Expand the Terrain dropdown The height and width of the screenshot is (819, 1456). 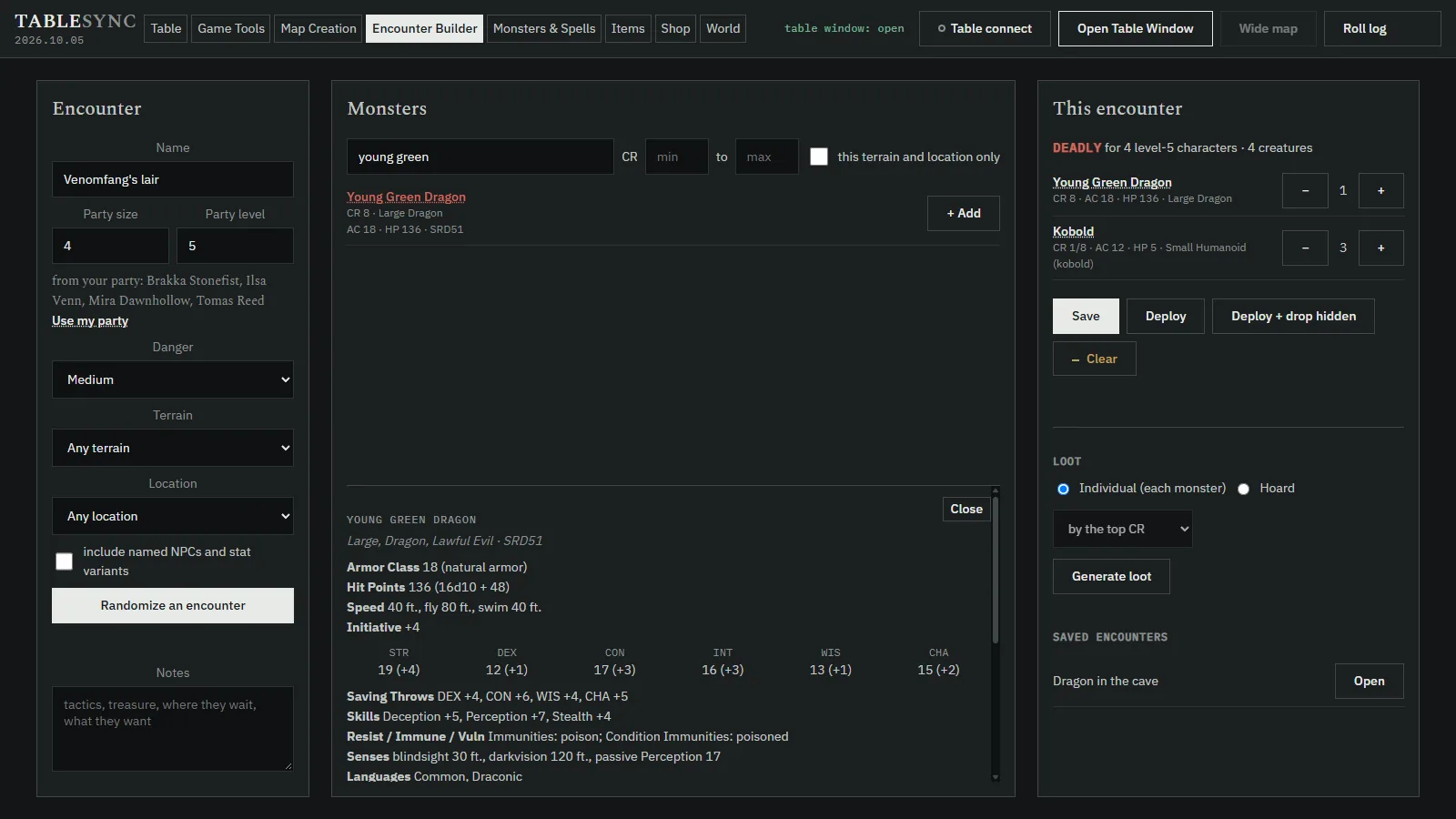coord(173,448)
